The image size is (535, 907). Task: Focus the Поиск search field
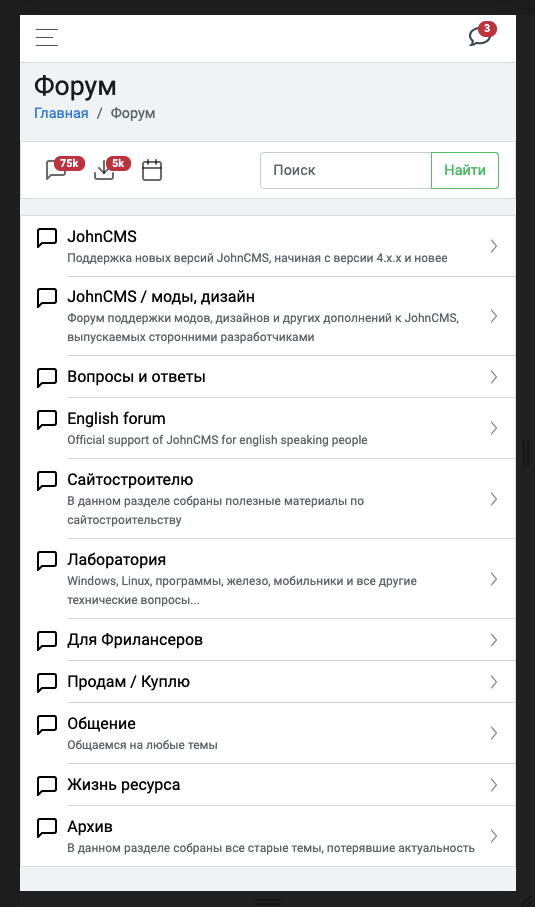[x=346, y=171]
